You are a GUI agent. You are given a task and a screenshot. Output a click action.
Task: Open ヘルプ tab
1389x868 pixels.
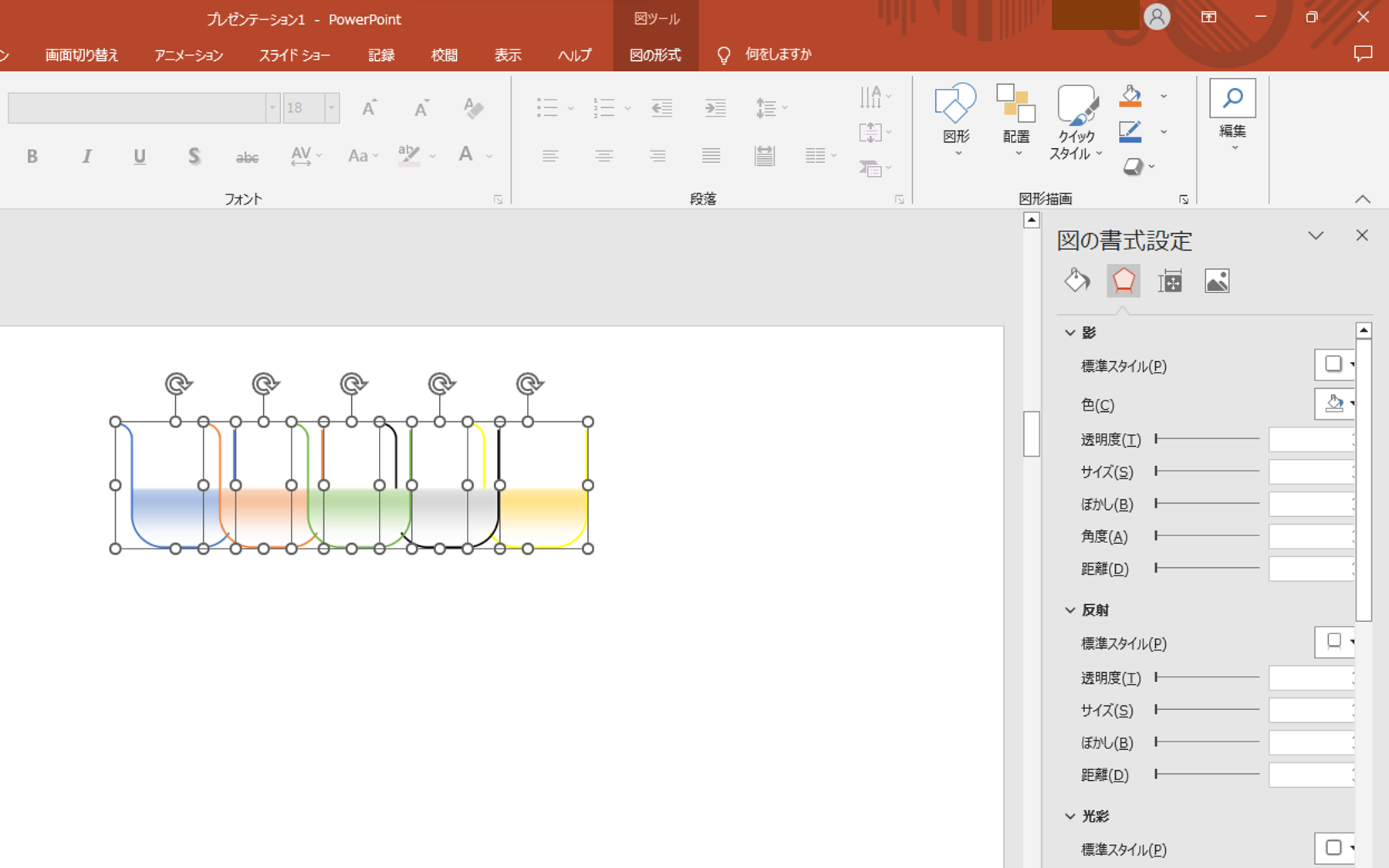point(575,55)
